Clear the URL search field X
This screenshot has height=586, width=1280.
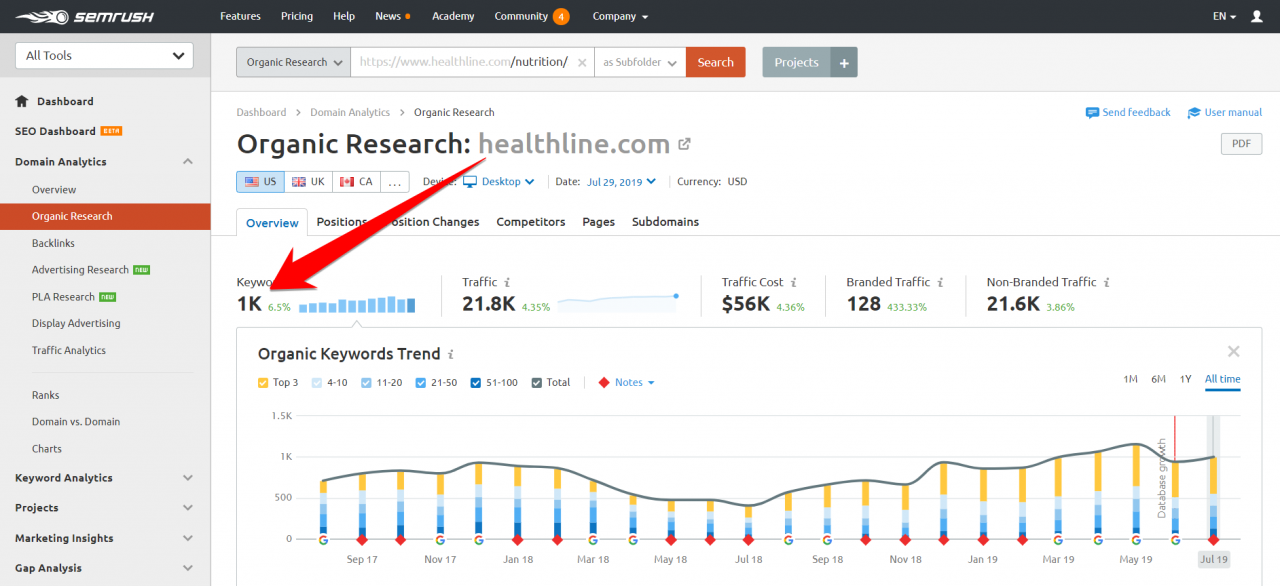pyautogui.click(x=582, y=62)
